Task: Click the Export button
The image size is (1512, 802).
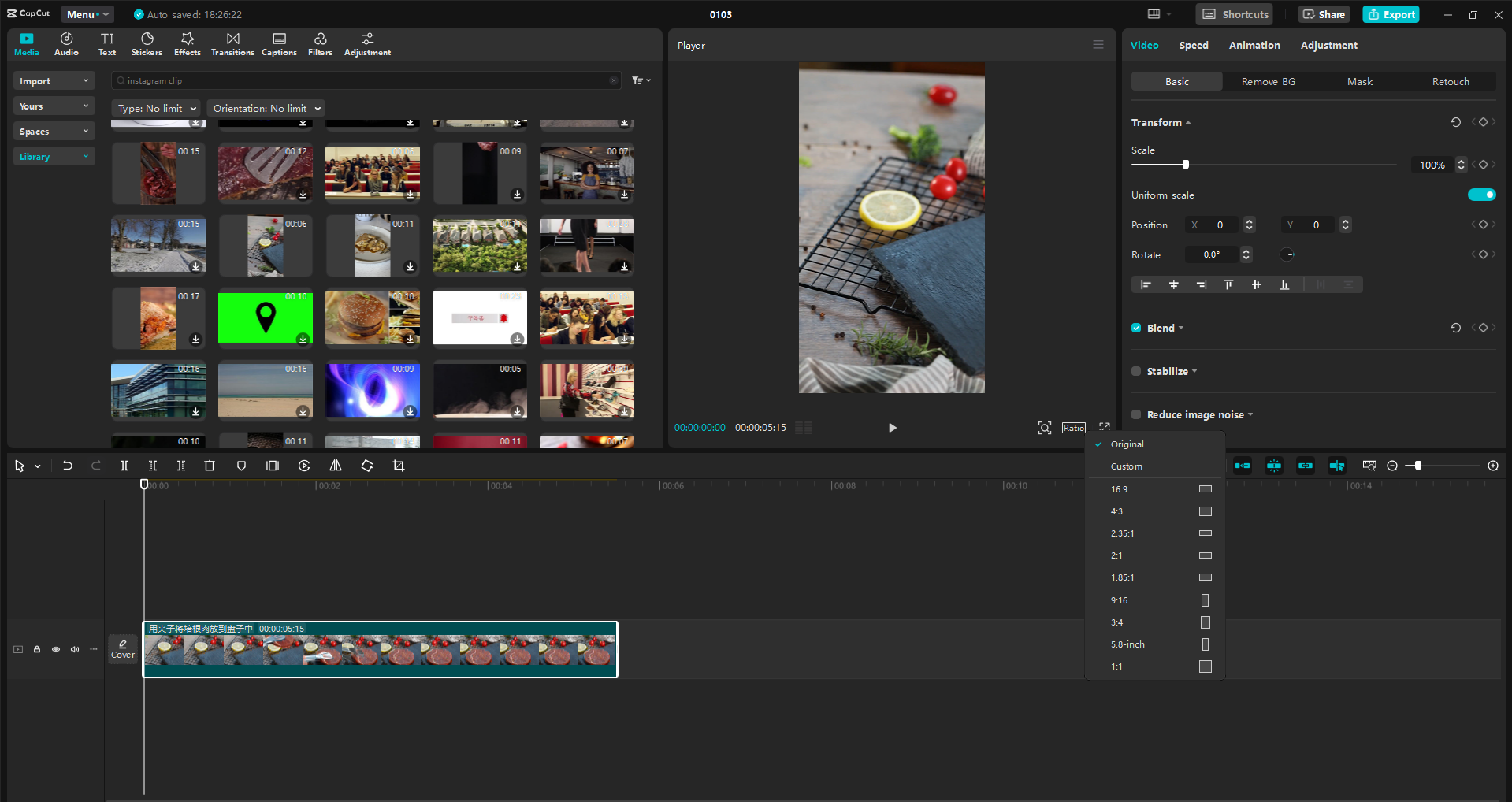Action: click(x=1391, y=14)
